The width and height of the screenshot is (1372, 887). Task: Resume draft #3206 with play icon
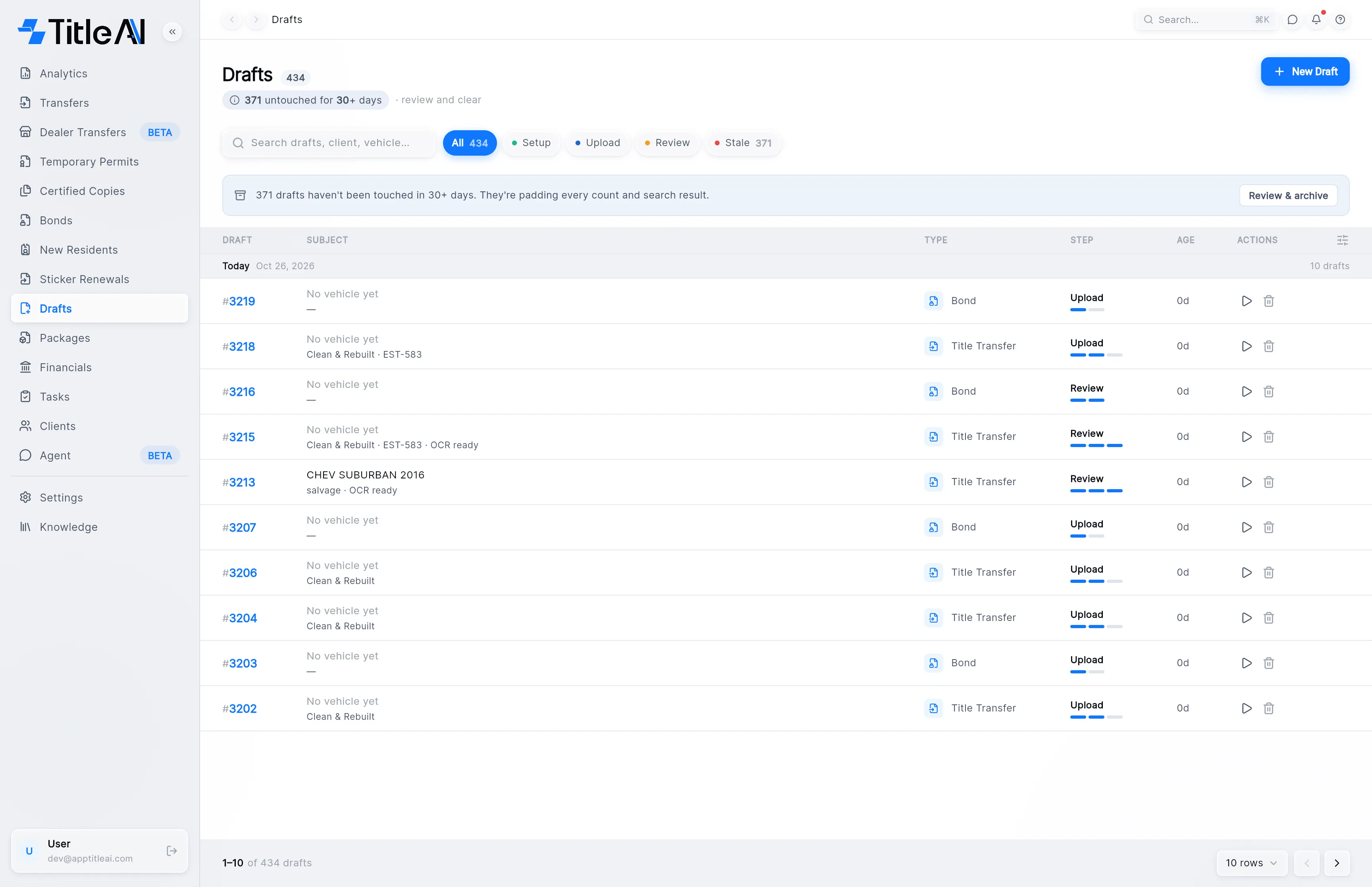(1247, 573)
